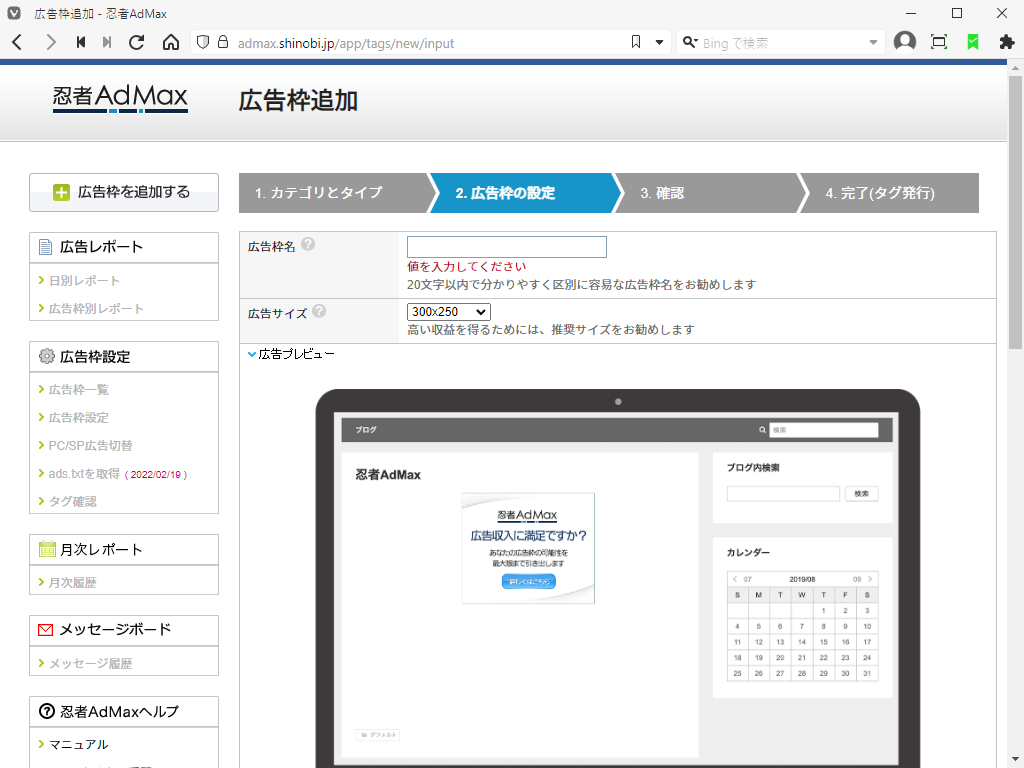Open the search field history dropdown

coord(873,42)
